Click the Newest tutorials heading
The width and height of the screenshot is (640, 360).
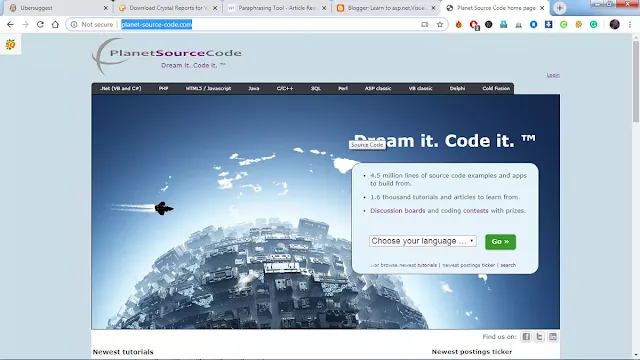coord(123,352)
